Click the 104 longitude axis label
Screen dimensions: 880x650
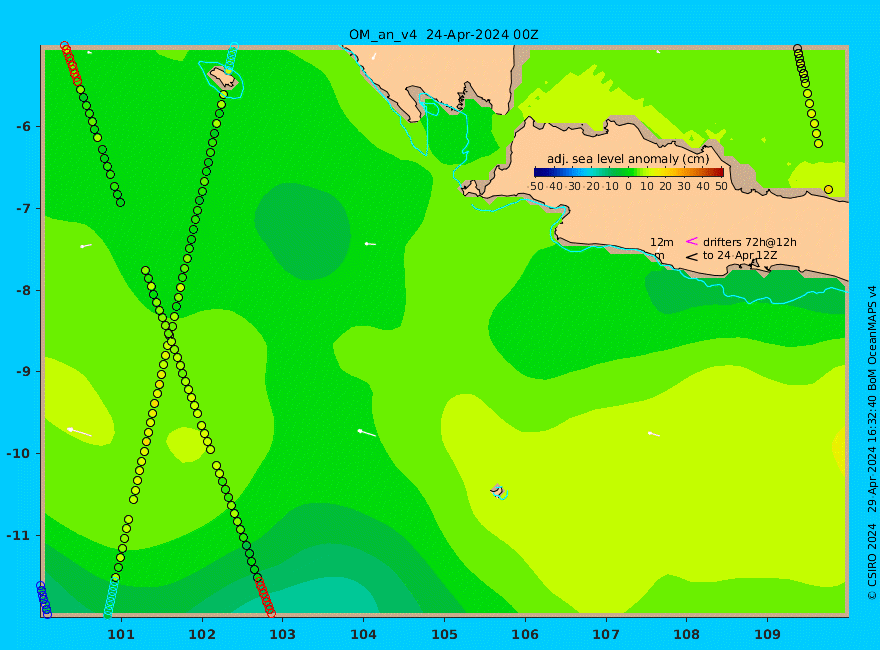click(363, 635)
